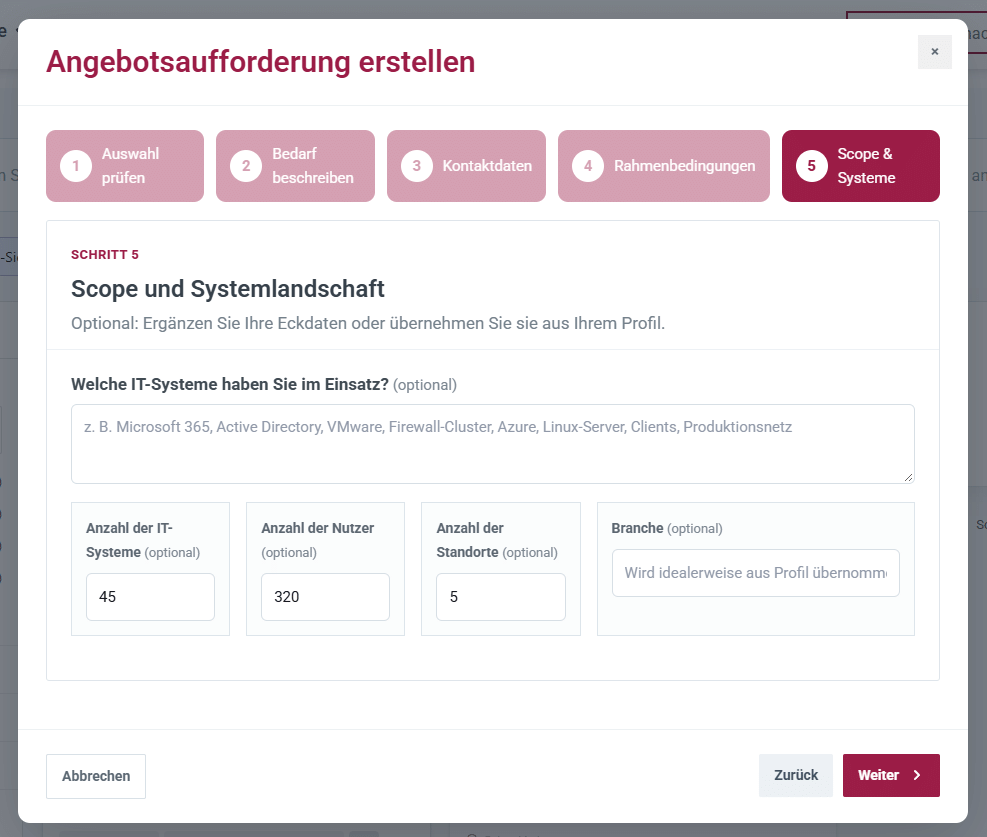Click the Anzahl der IT-Systeme field showing 45
This screenshot has width=987, height=837.
[x=150, y=597]
